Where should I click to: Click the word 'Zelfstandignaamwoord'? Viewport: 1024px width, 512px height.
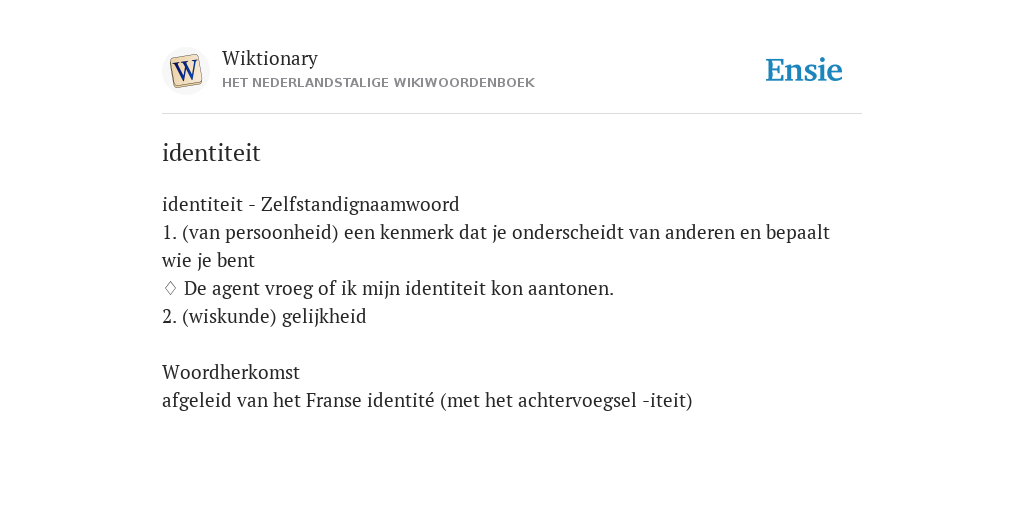(360, 204)
